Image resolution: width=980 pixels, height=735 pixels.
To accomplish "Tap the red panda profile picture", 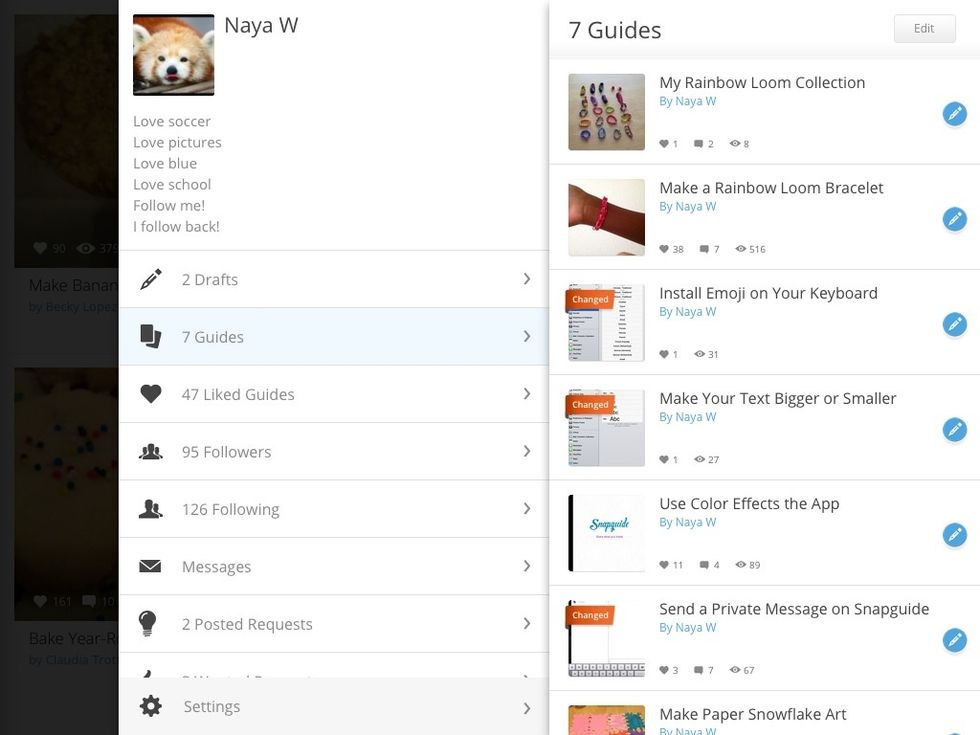I will click(174, 55).
